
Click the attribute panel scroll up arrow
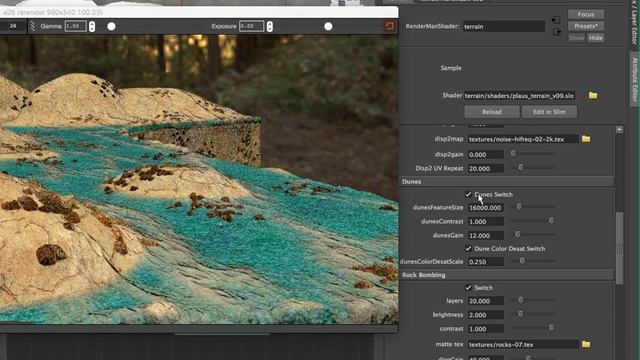tap(619, 130)
